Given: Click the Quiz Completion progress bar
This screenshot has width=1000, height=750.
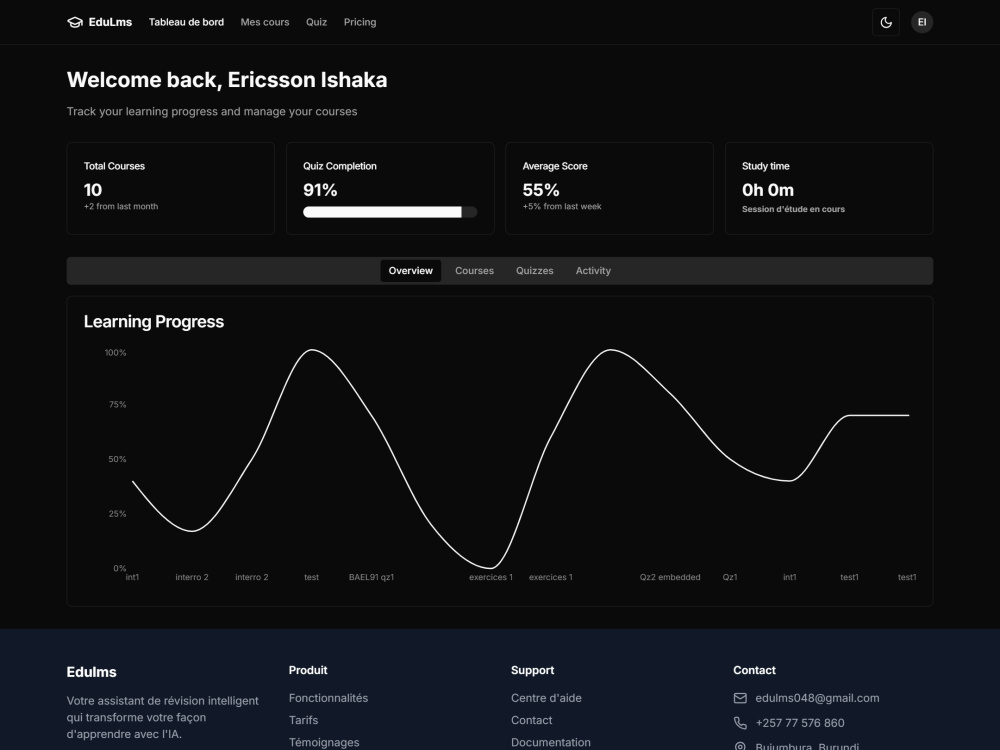Looking at the screenshot, I should click(x=390, y=212).
